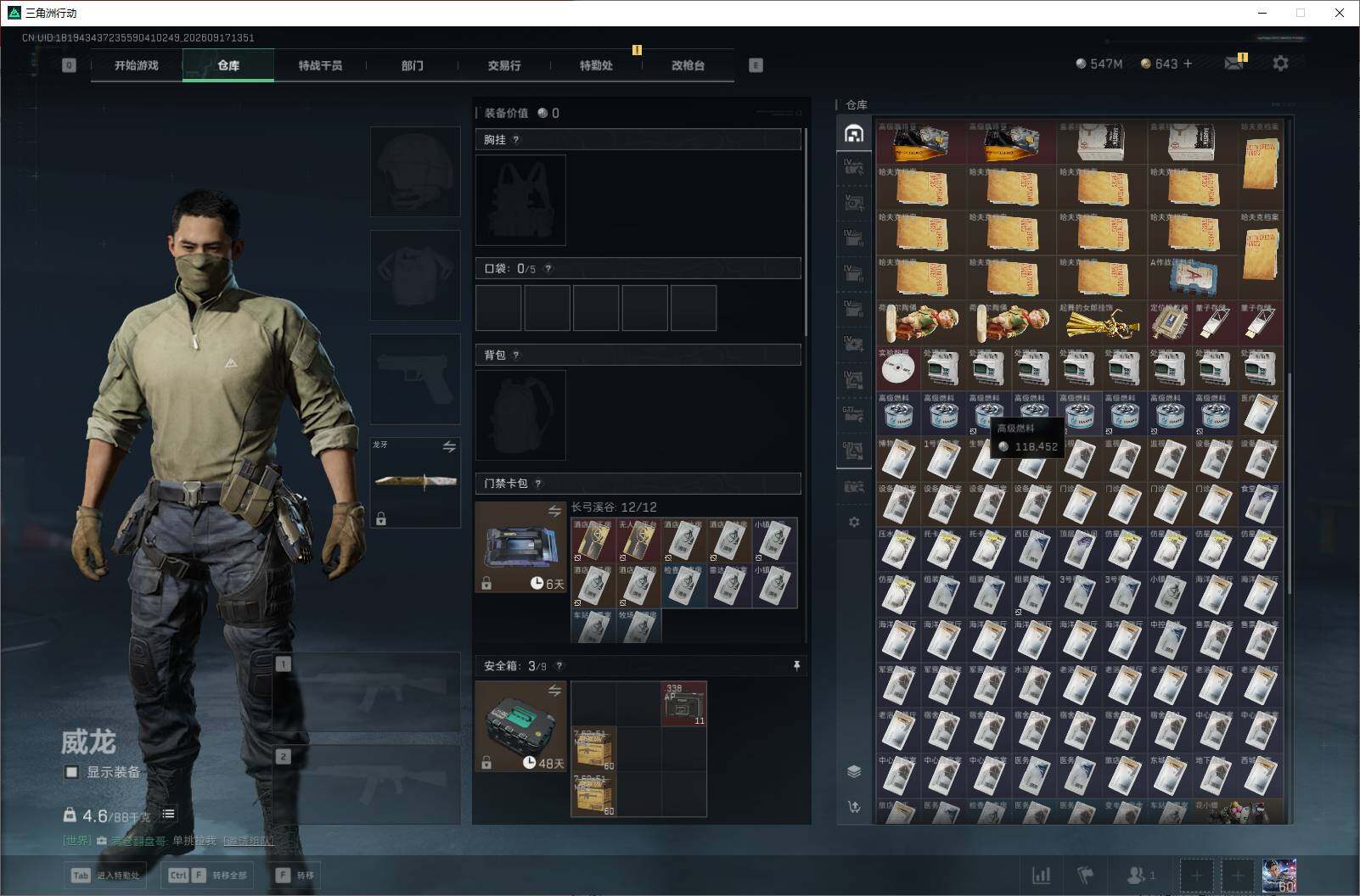
Task: Select the all-items warehouse filter icon
Action: pos(854,133)
